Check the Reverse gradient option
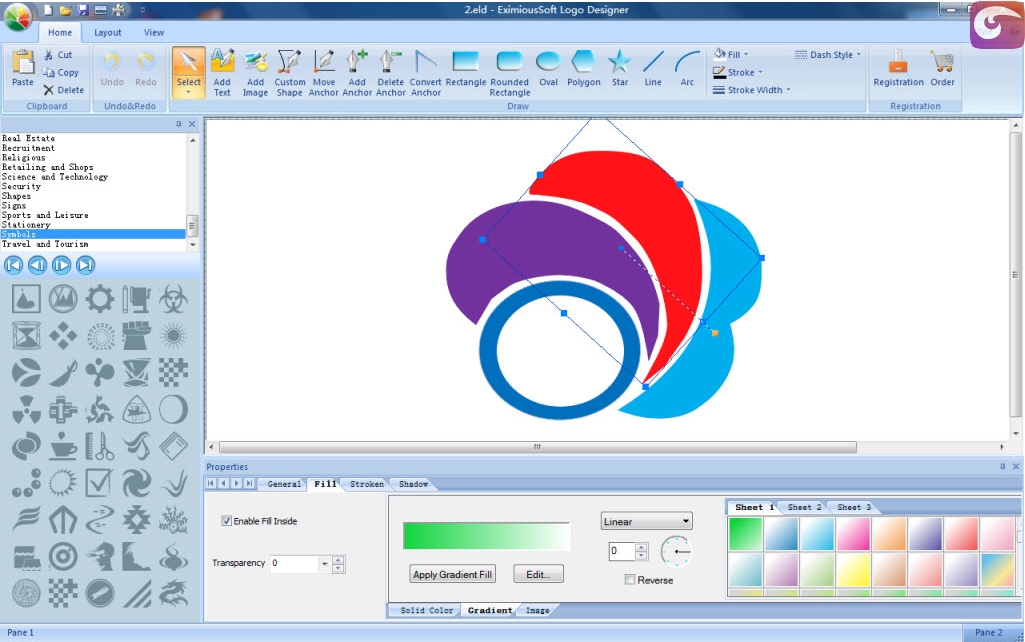Viewport: 1025px width, 642px height. [x=630, y=580]
